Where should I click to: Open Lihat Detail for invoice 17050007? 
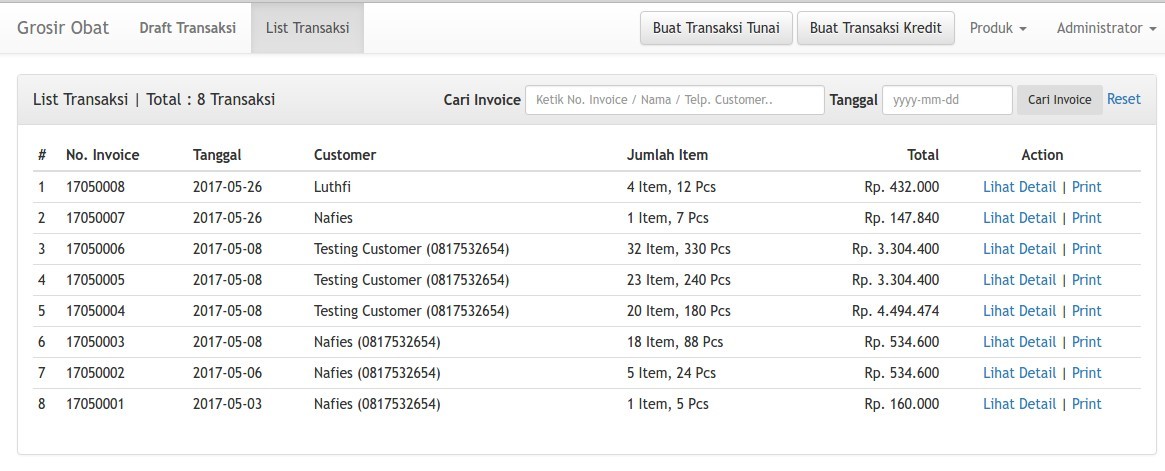(x=1019, y=218)
